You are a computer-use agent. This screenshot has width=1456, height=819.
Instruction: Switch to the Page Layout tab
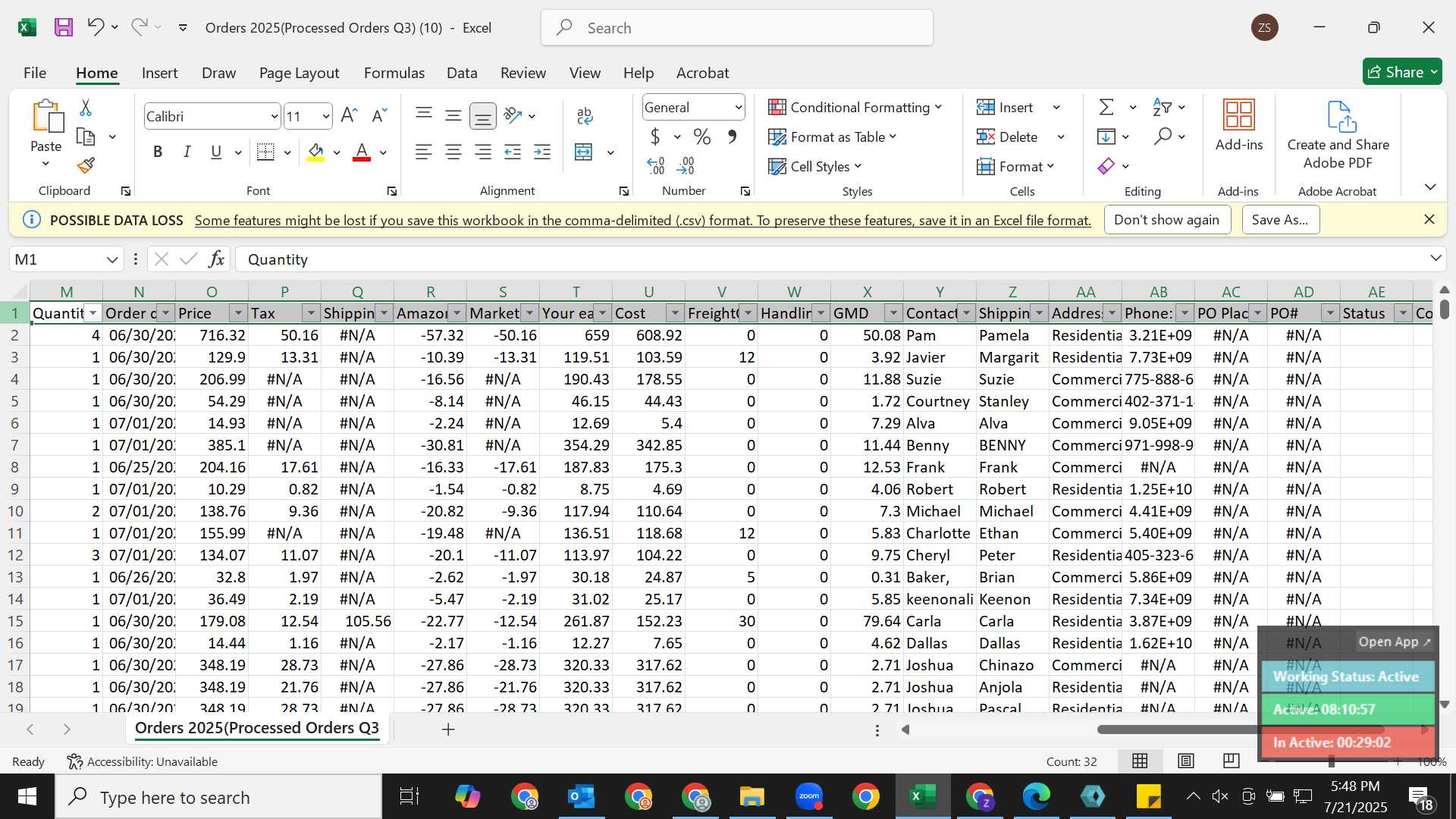coord(299,73)
